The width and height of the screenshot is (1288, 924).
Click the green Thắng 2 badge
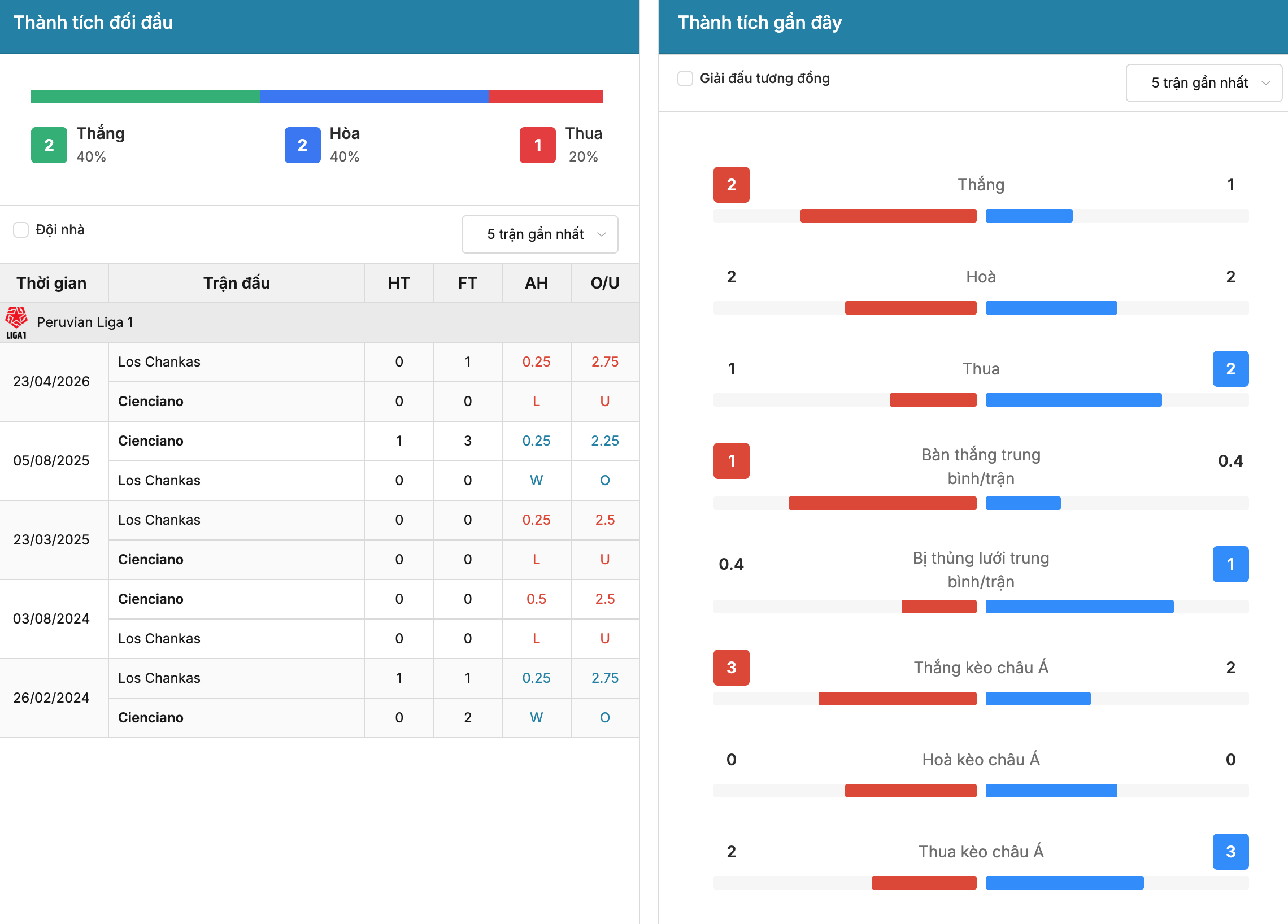tap(49, 145)
